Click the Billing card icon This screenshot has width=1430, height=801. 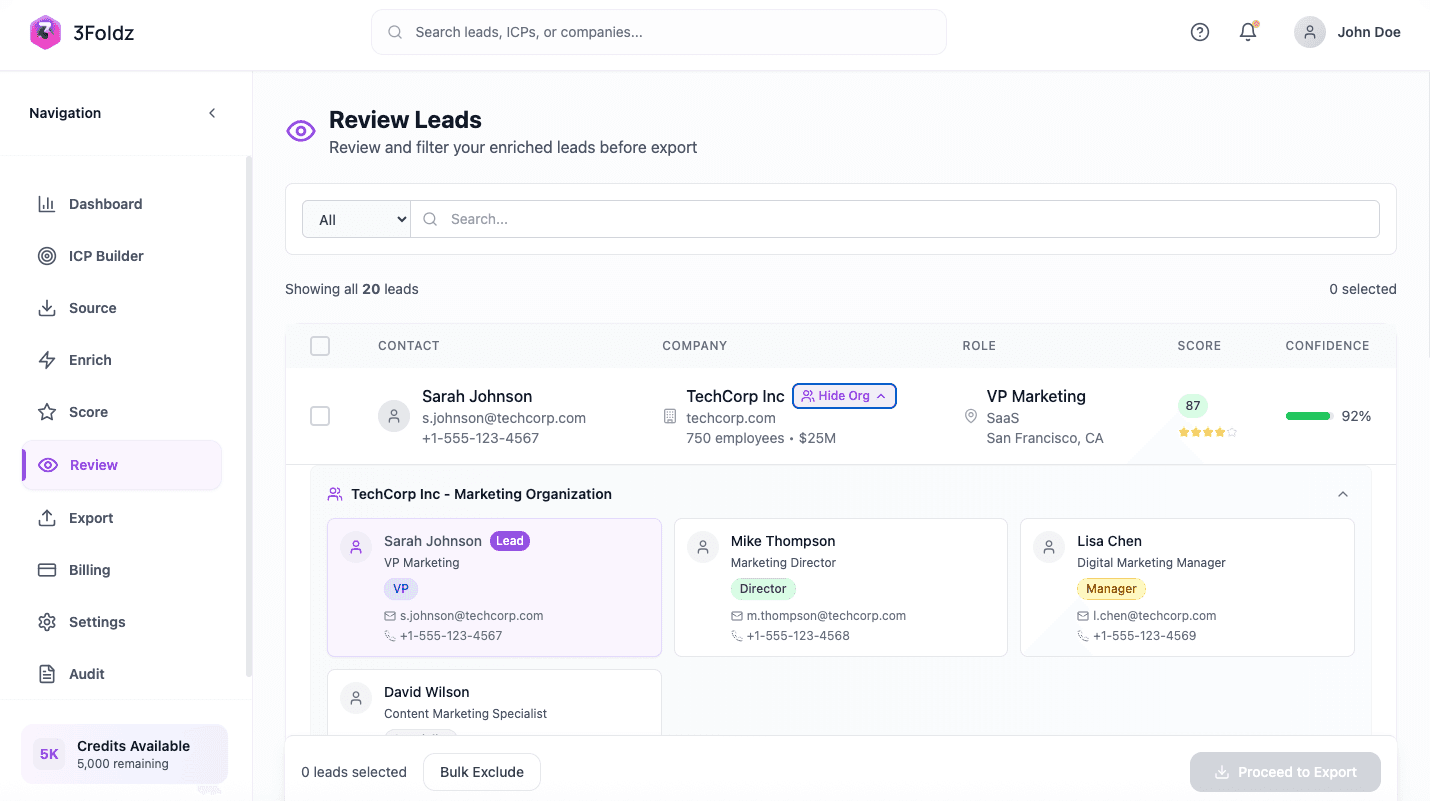pyautogui.click(x=47, y=570)
